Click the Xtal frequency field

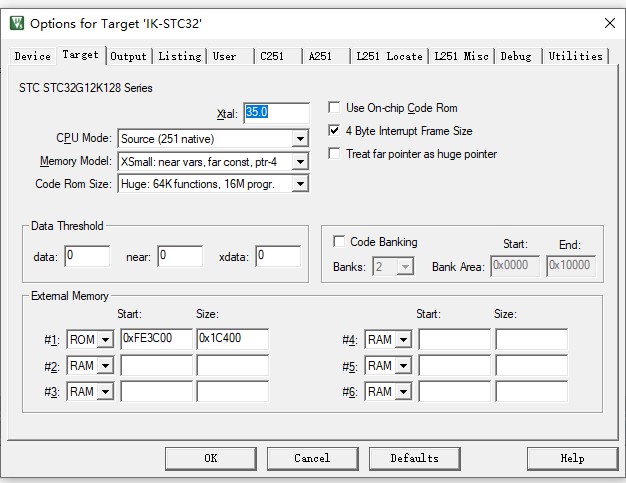tap(276, 113)
